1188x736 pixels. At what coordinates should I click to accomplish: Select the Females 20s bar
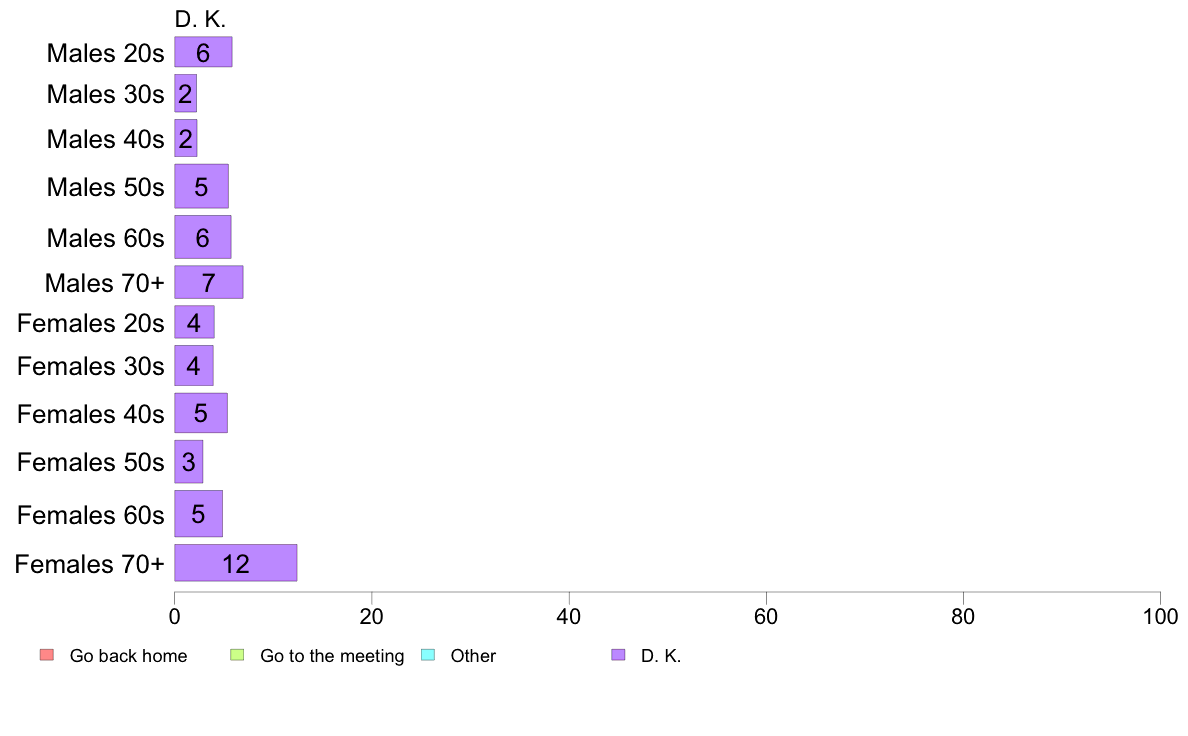[x=195, y=322]
